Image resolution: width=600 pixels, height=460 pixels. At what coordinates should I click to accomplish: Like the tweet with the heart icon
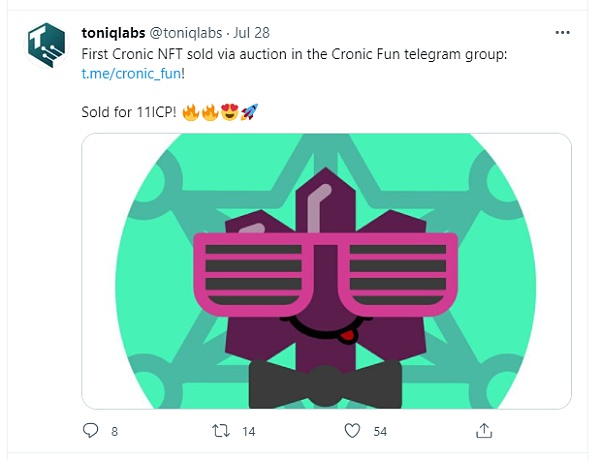click(x=351, y=431)
